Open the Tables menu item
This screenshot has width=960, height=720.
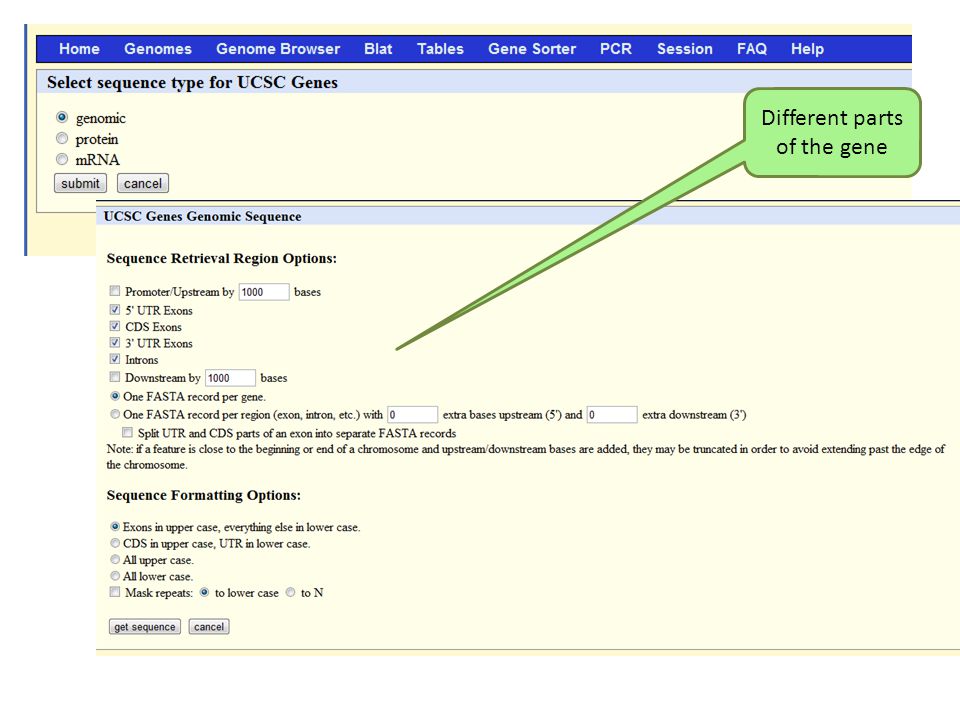(440, 49)
